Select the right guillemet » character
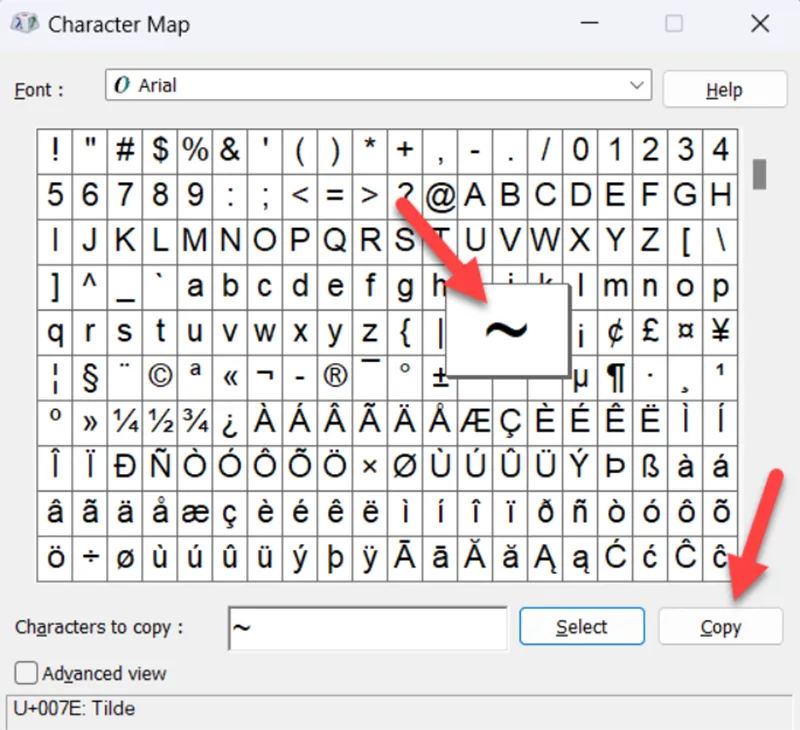 point(90,423)
